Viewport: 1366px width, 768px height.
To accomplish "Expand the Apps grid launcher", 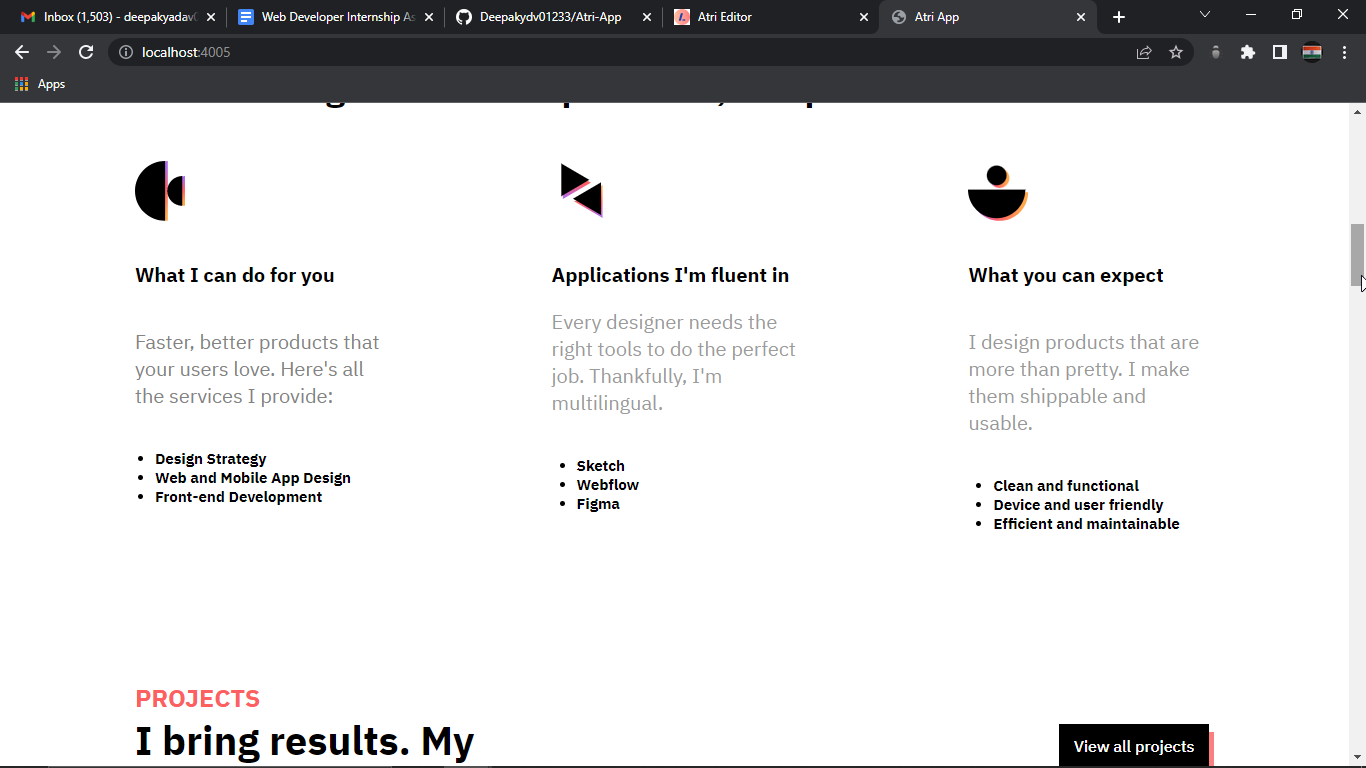I will pyautogui.click(x=21, y=84).
